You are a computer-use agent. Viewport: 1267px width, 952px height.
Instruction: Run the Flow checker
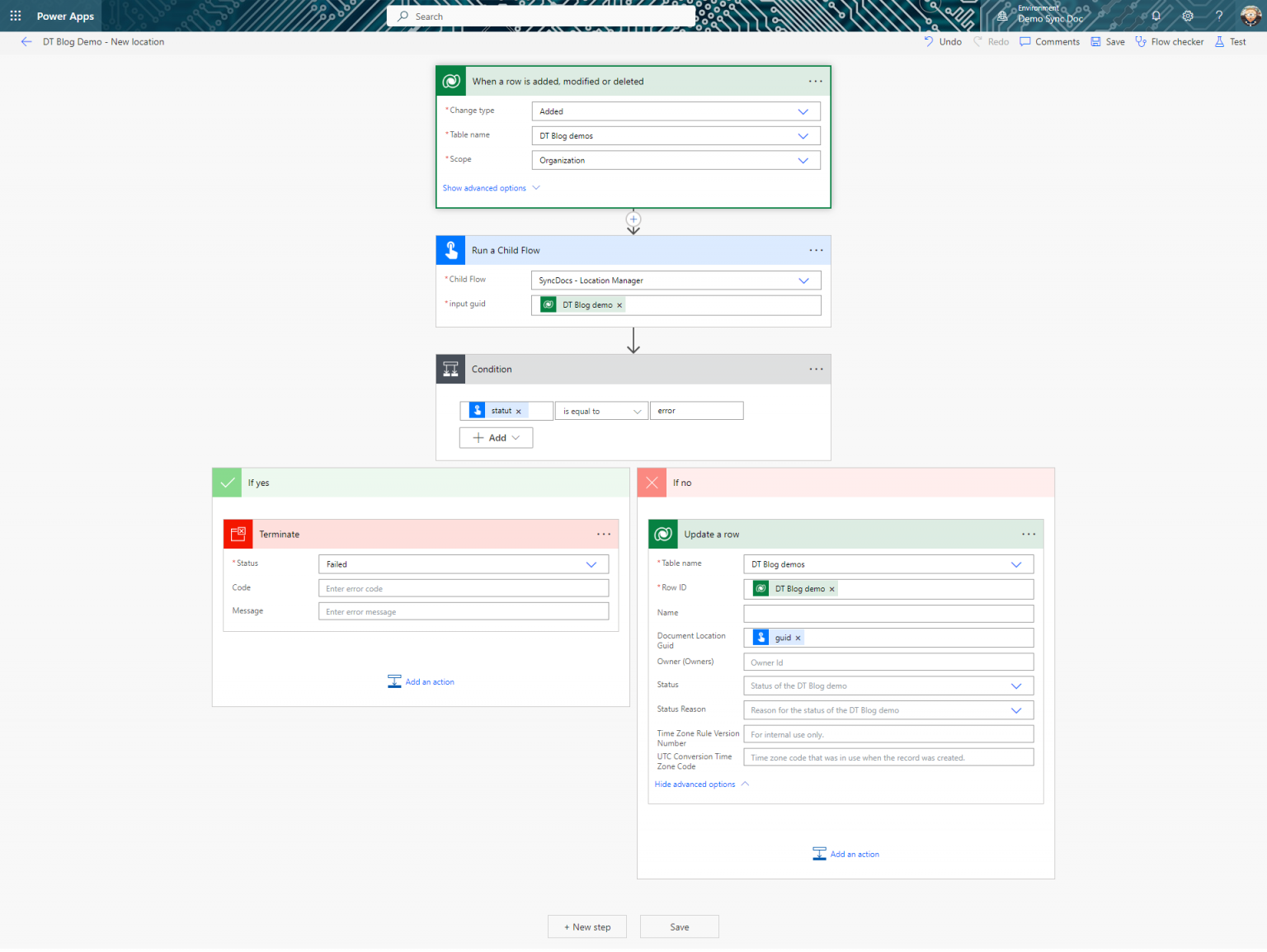(1169, 41)
